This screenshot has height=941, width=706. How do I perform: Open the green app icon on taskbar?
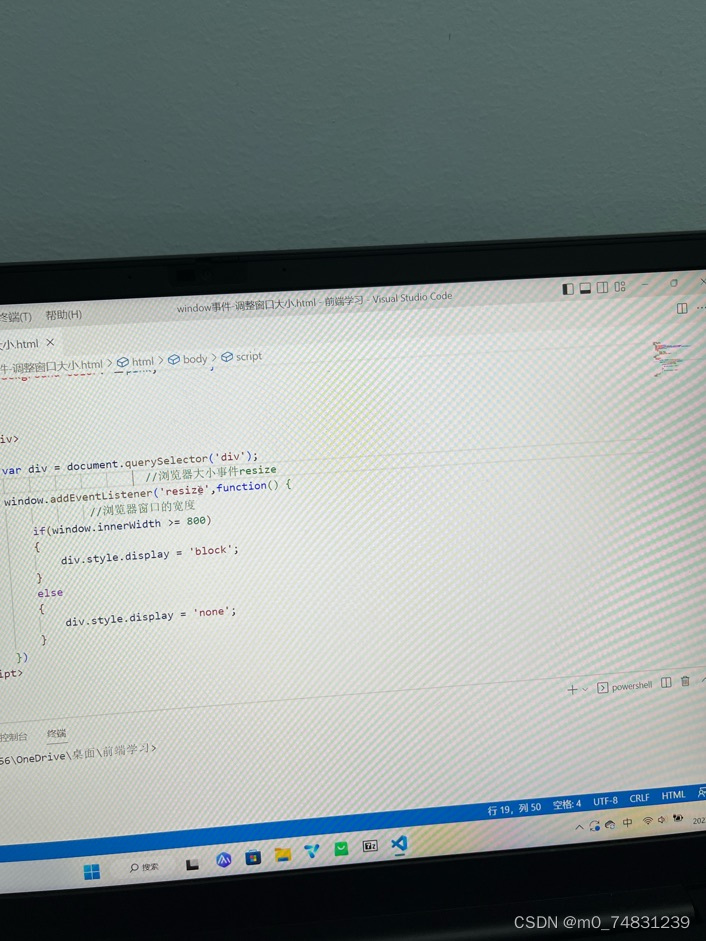coord(341,849)
